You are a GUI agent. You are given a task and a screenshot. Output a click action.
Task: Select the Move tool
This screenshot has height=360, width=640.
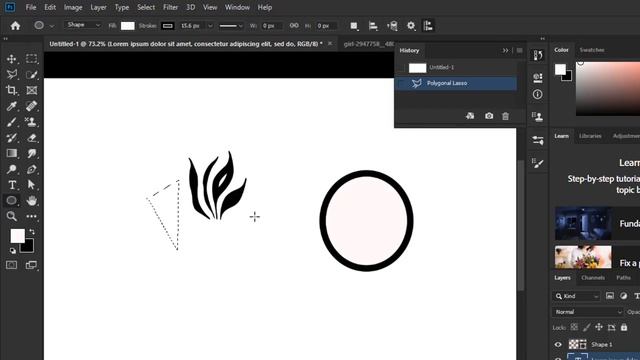coord(11,59)
